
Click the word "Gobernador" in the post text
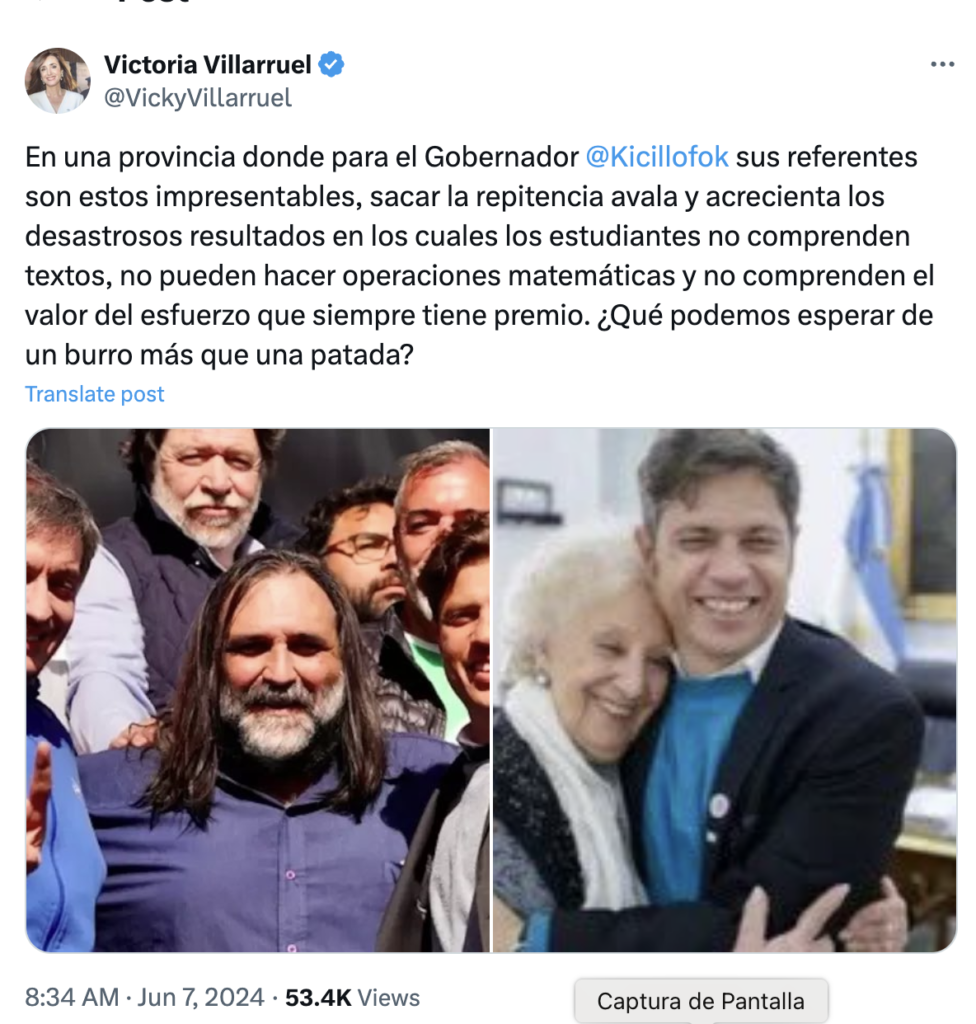coord(501,157)
